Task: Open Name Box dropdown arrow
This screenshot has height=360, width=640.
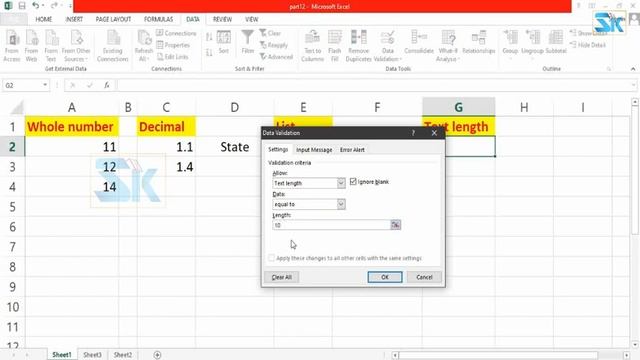Action: pos(45,85)
